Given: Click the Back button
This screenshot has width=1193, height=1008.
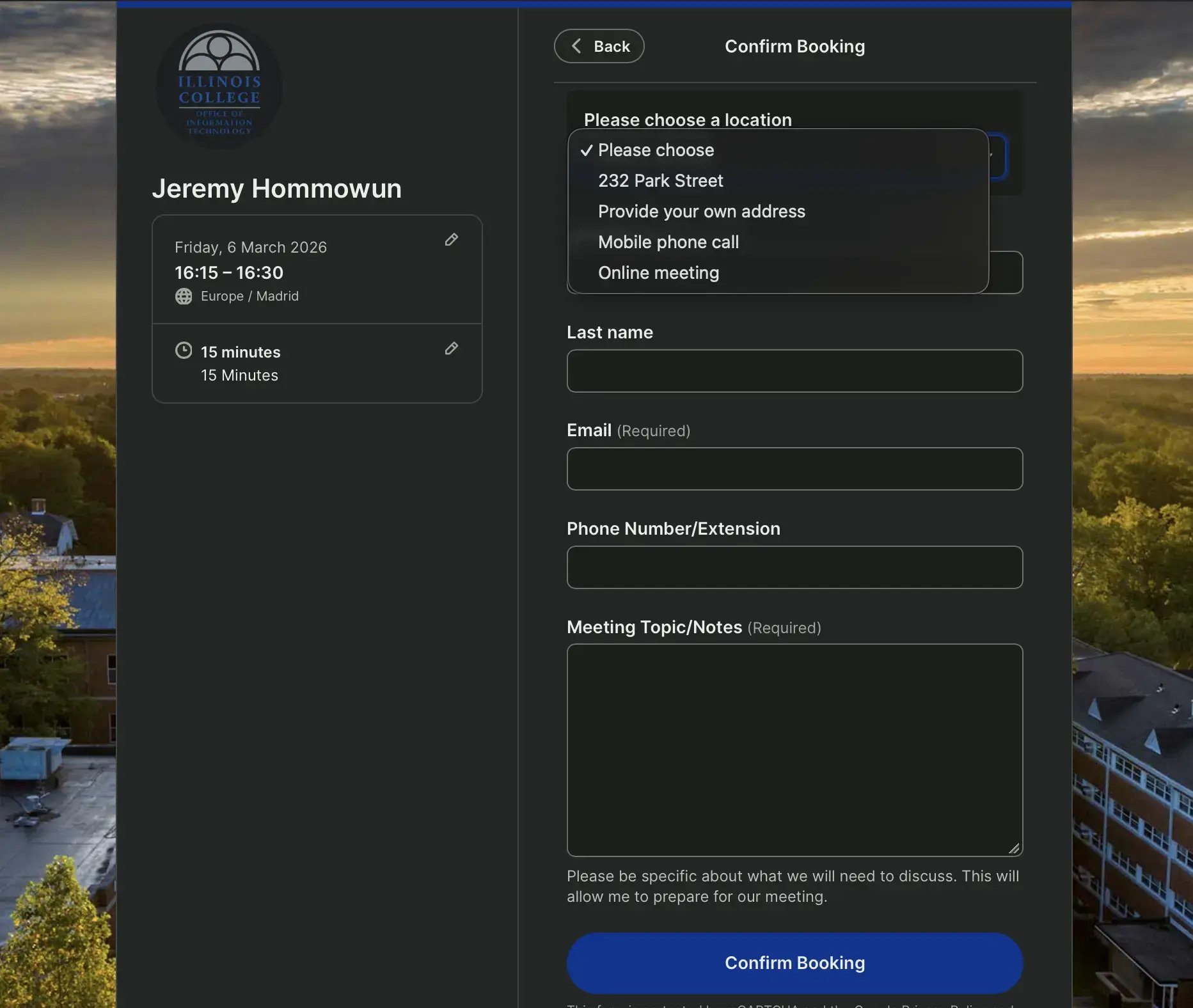Looking at the screenshot, I should pyautogui.click(x=599, y=46).
